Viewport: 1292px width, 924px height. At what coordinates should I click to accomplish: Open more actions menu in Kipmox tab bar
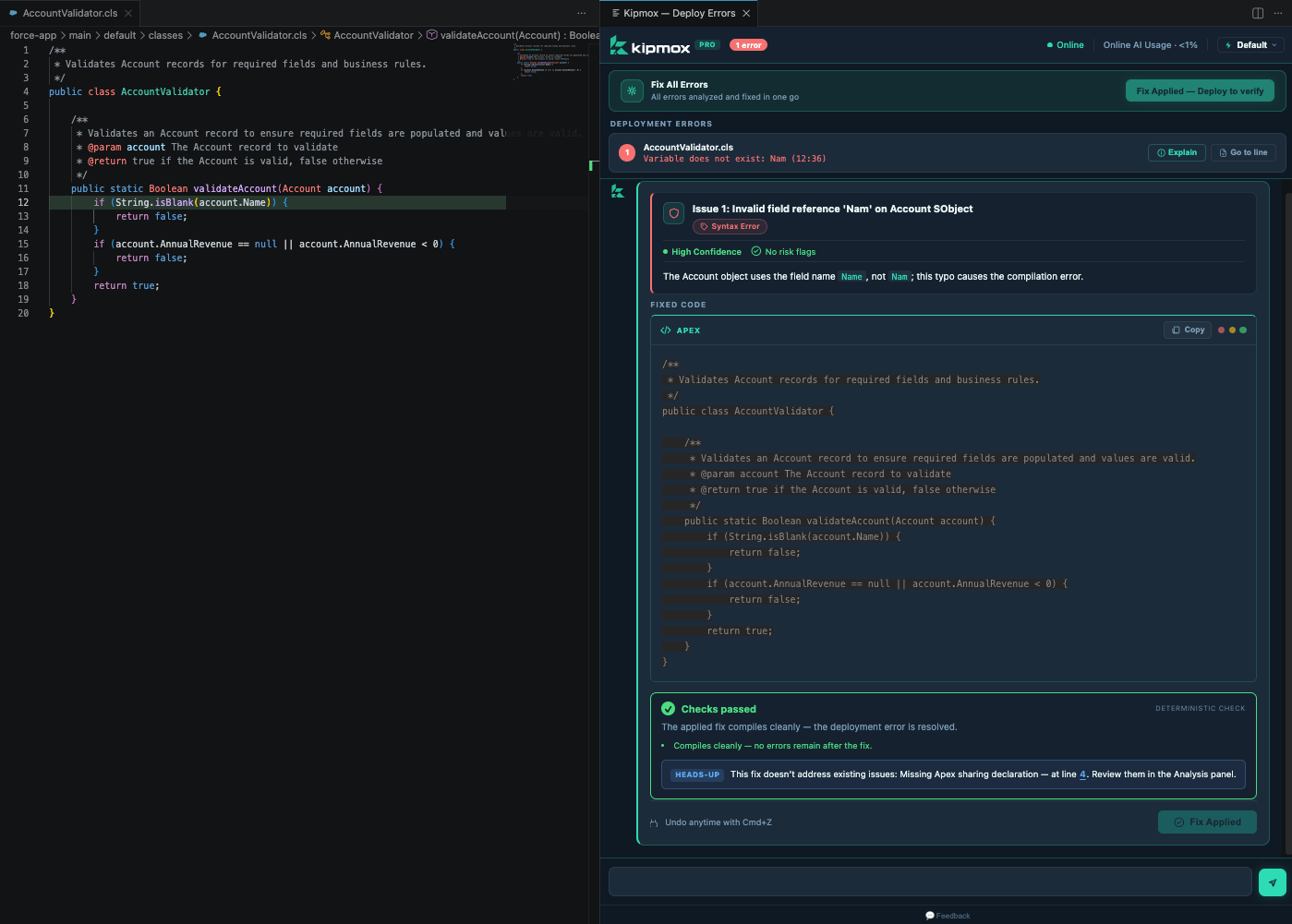point(1278,13)
